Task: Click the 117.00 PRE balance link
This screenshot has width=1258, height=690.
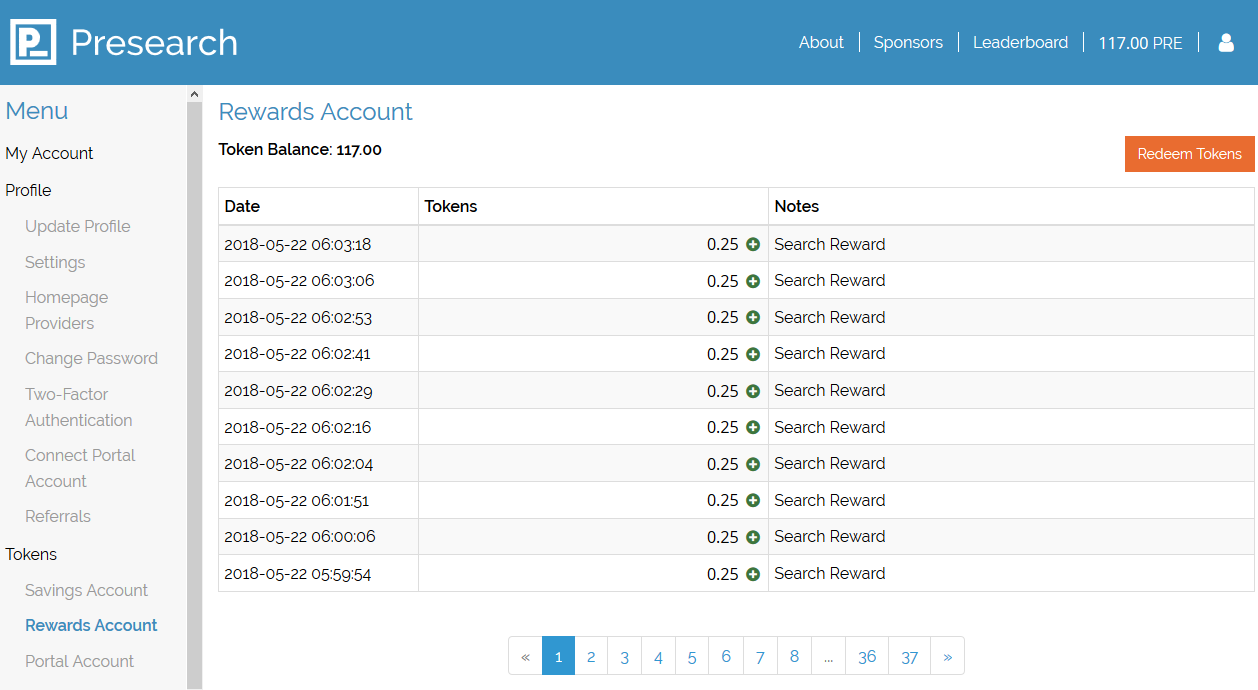Action: [1140, 43]
